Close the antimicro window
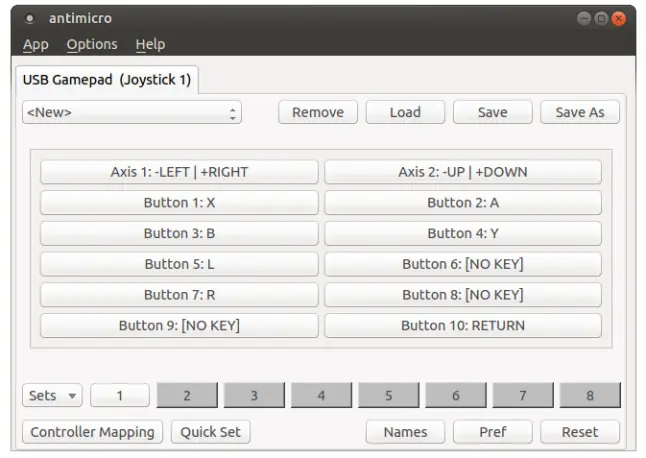 pos(618,19)
